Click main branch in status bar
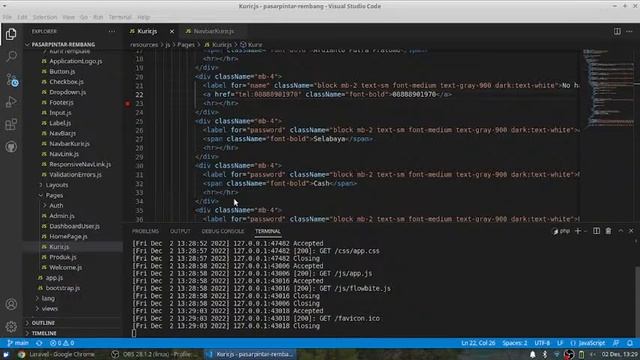Viewport: 640px width, 360px height. click(x=18, y=343)
